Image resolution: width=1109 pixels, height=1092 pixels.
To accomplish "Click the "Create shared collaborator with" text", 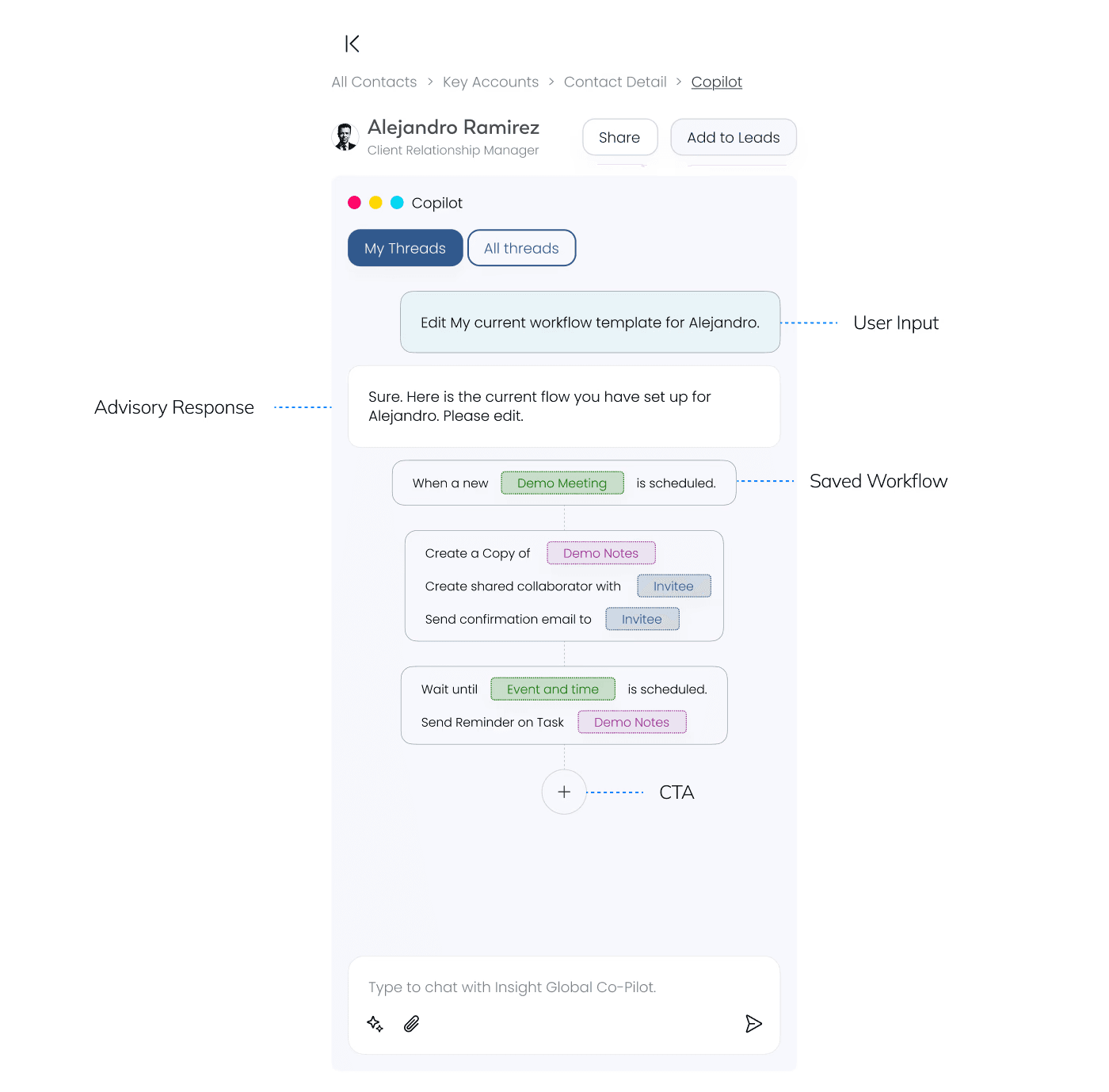I will 523,586.
